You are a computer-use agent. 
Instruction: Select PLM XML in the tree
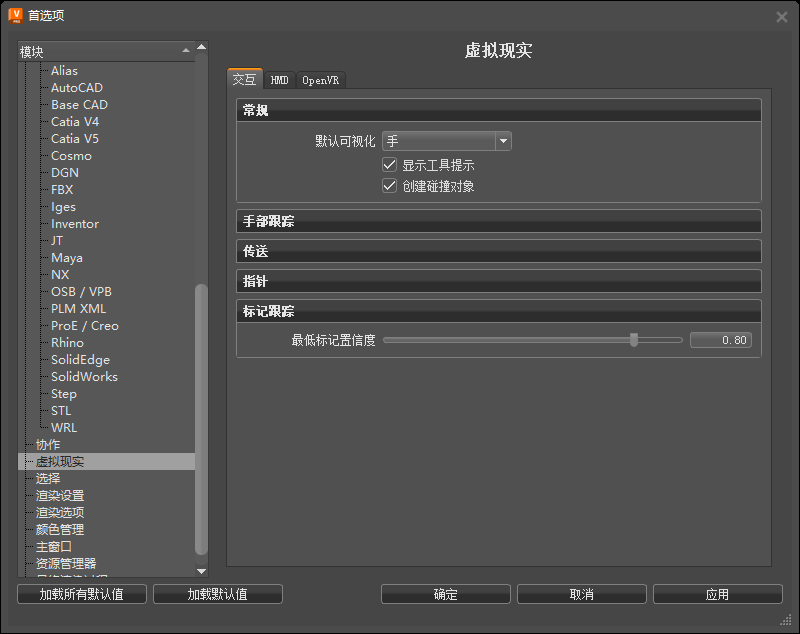click(79, 309)
